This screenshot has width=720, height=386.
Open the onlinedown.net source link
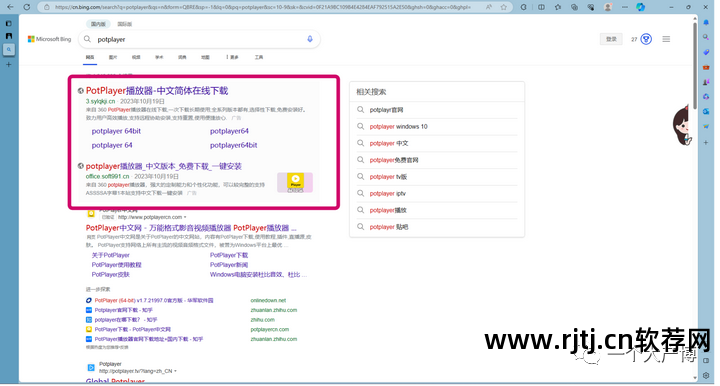[x=268, y=301]
